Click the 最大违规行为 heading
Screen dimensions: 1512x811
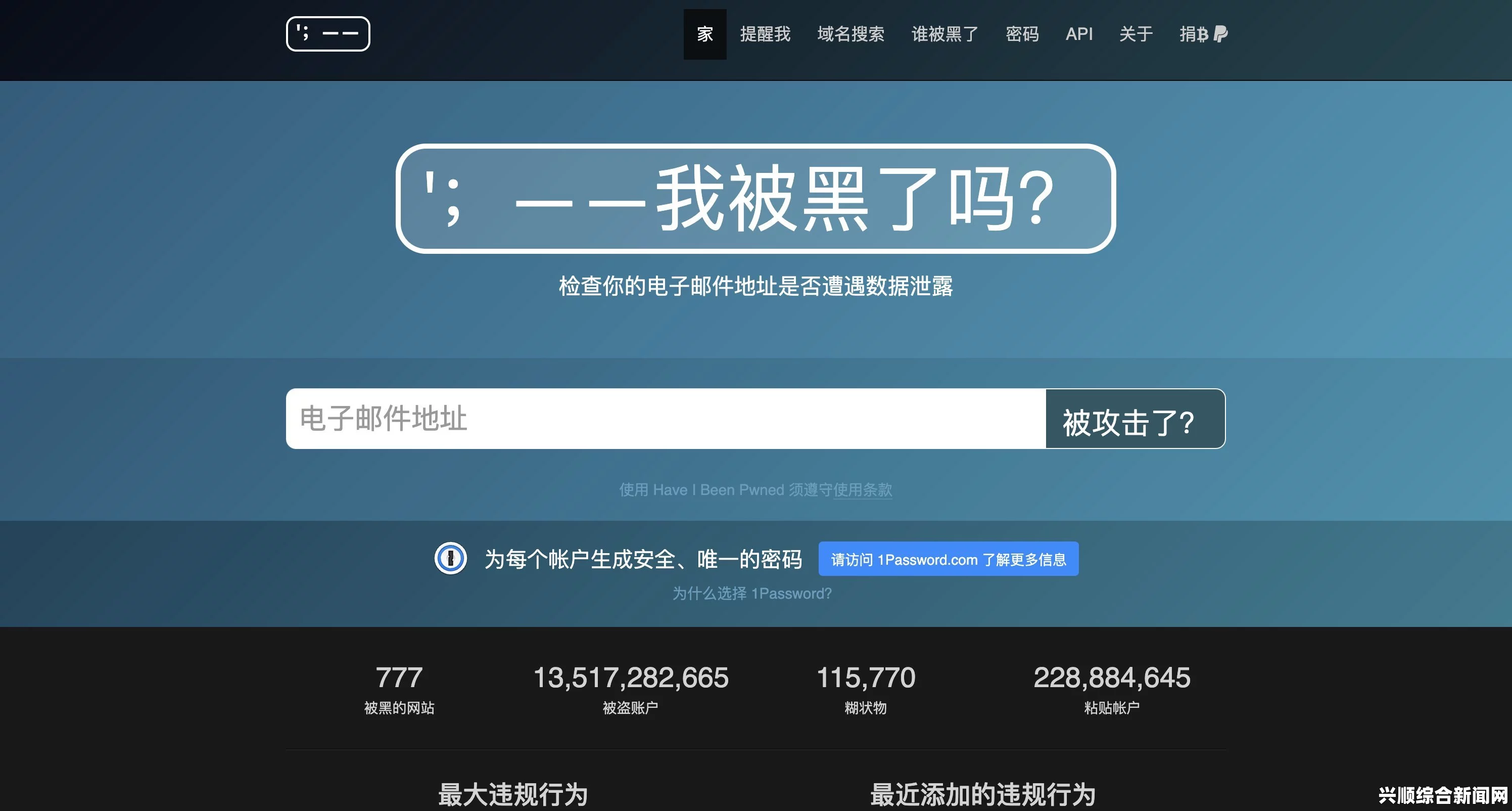(x=512, y=794)
